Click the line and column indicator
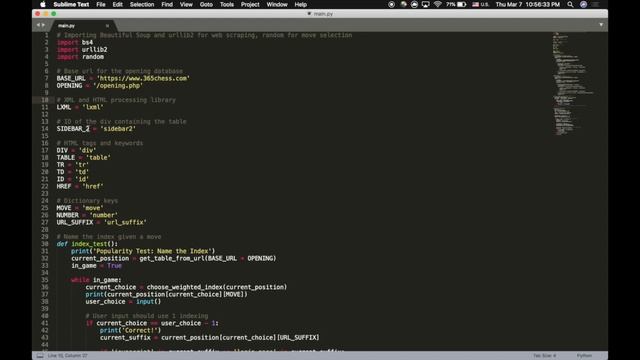640x360 pixels. tap(67, 356)
